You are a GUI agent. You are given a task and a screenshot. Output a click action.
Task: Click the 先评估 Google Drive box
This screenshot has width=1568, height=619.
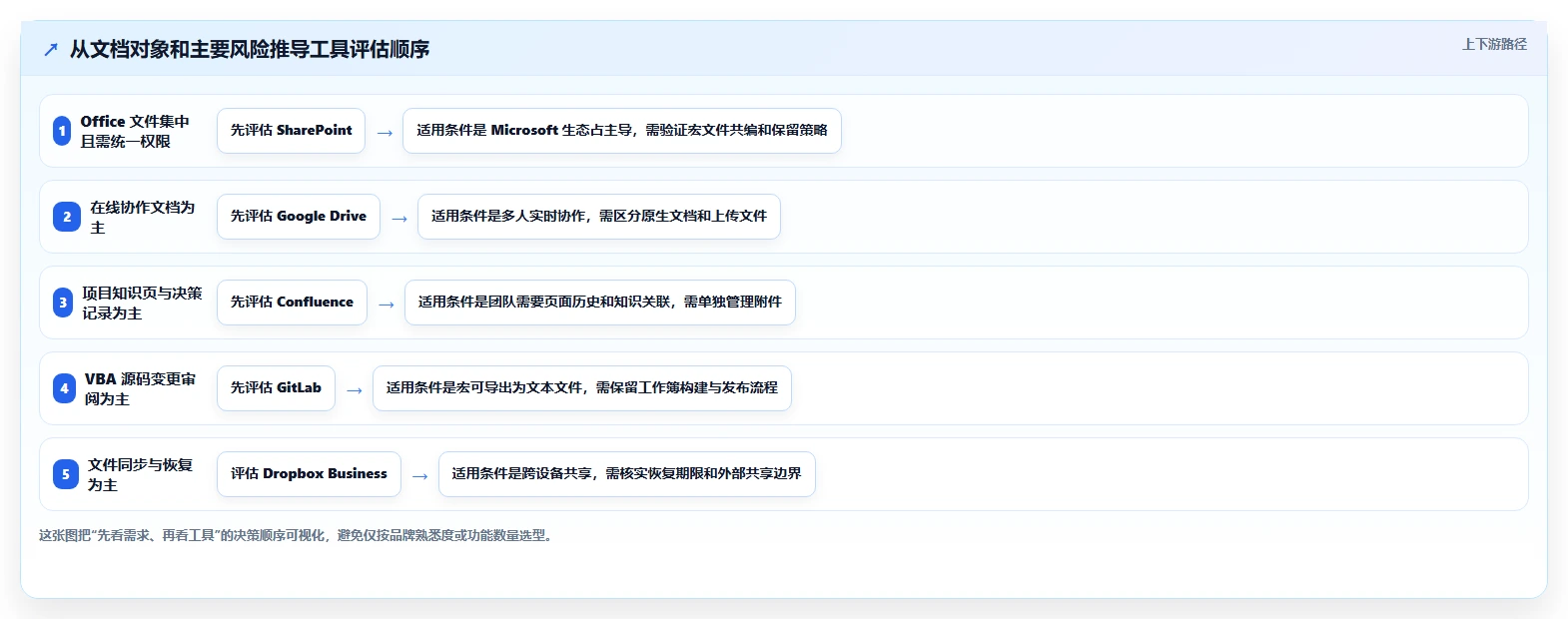[x=299, y=217]
